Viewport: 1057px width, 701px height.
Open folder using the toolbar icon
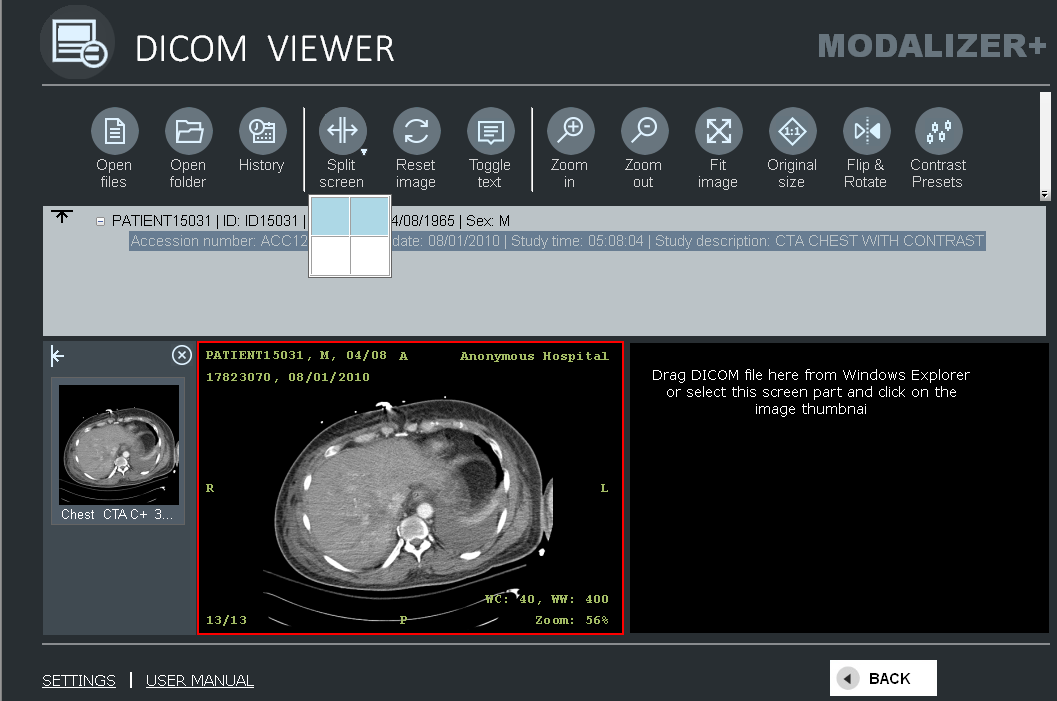pos(188,131)
